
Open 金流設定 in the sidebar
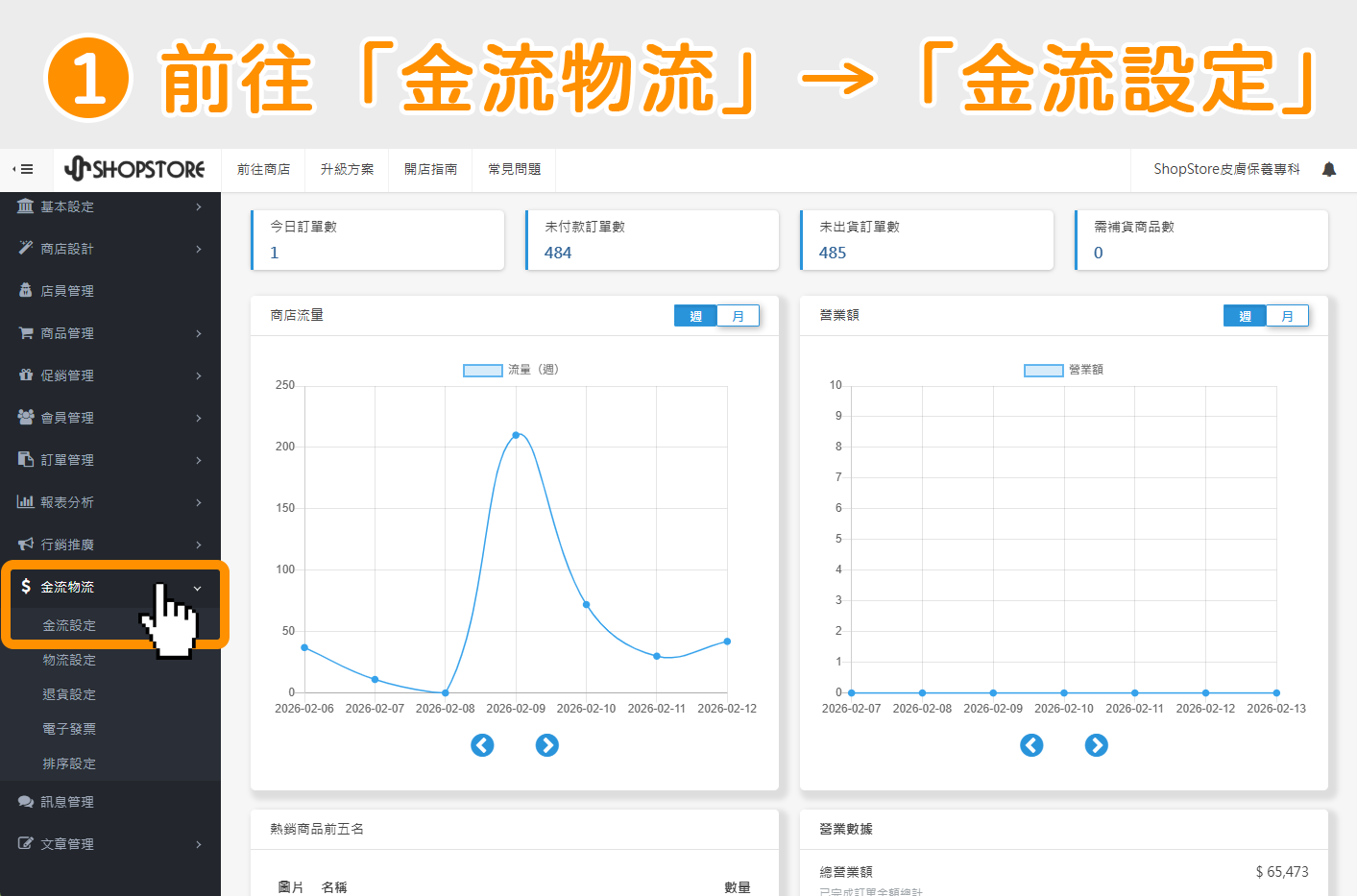tap(70, 625)
